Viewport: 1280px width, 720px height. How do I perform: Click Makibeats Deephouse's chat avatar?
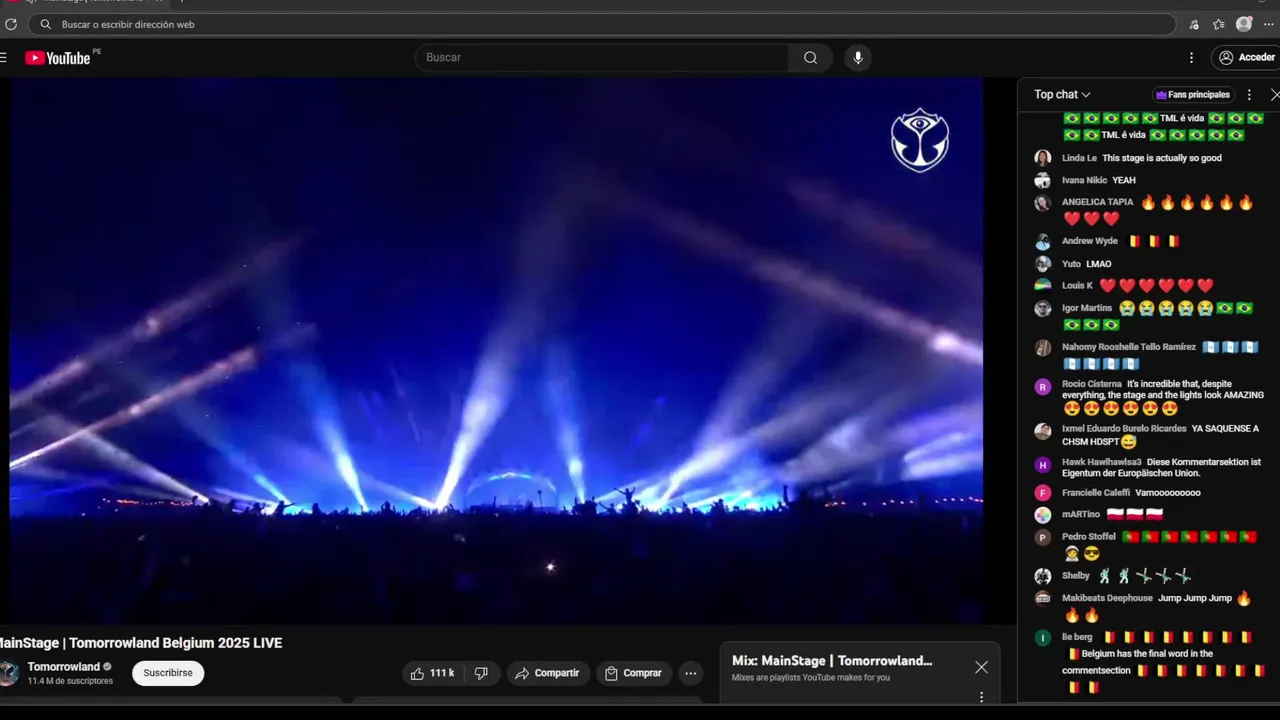click(1042, 598)
